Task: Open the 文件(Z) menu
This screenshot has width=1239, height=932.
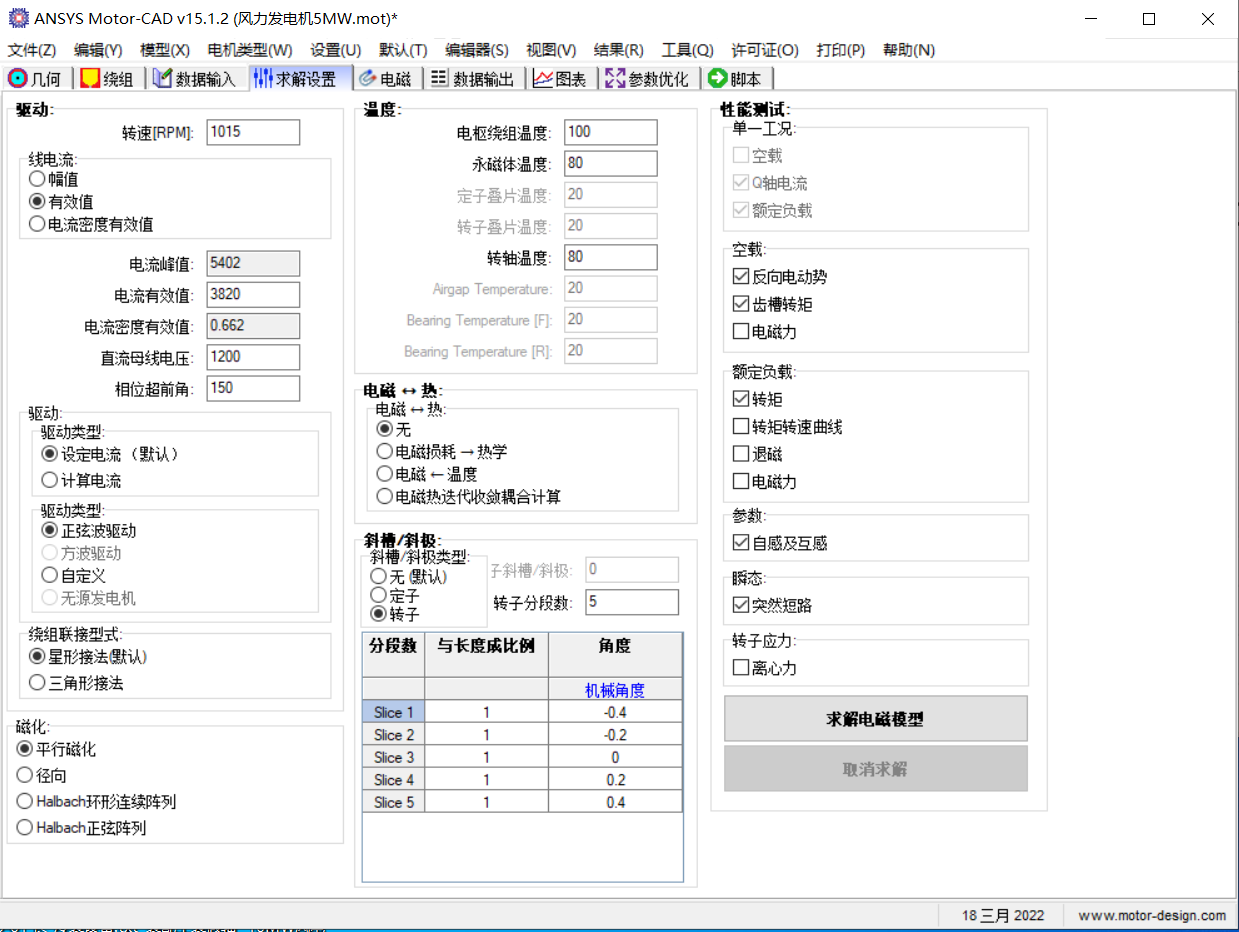Action: click(x=32, y=50)
